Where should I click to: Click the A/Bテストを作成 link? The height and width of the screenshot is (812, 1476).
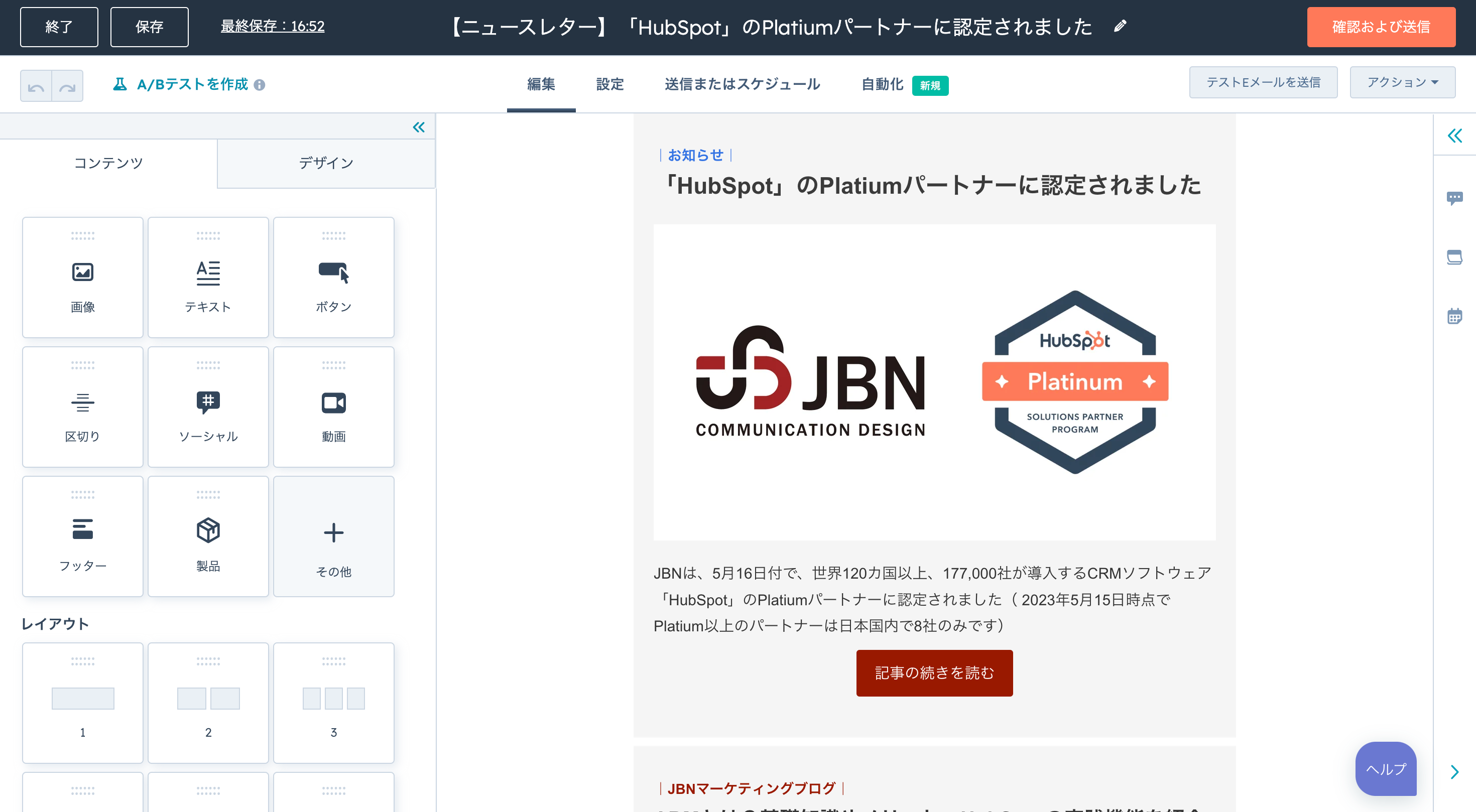(x=192, y=84)
